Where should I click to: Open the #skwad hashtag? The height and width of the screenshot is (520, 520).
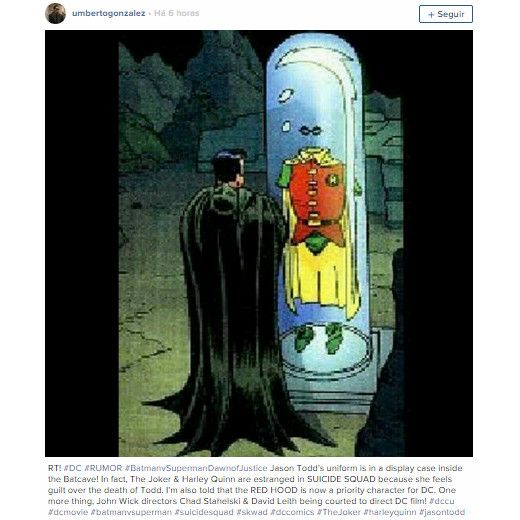tap(252, 512)
